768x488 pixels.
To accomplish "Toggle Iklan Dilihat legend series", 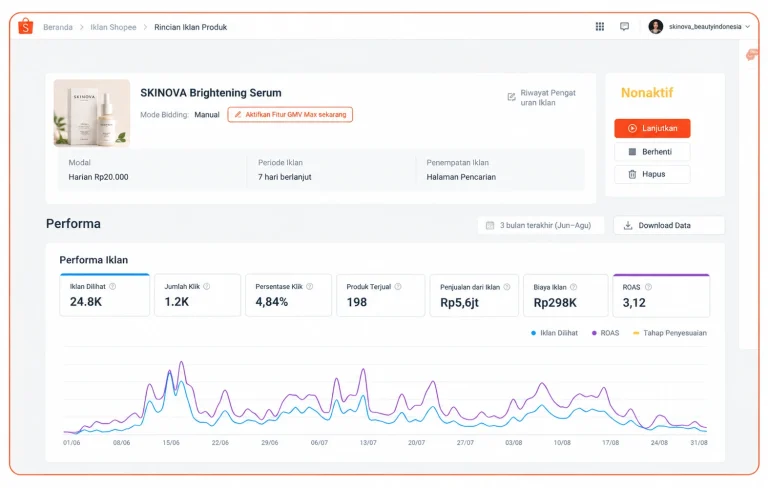I will pyautogui.click(x=554, y=333).
